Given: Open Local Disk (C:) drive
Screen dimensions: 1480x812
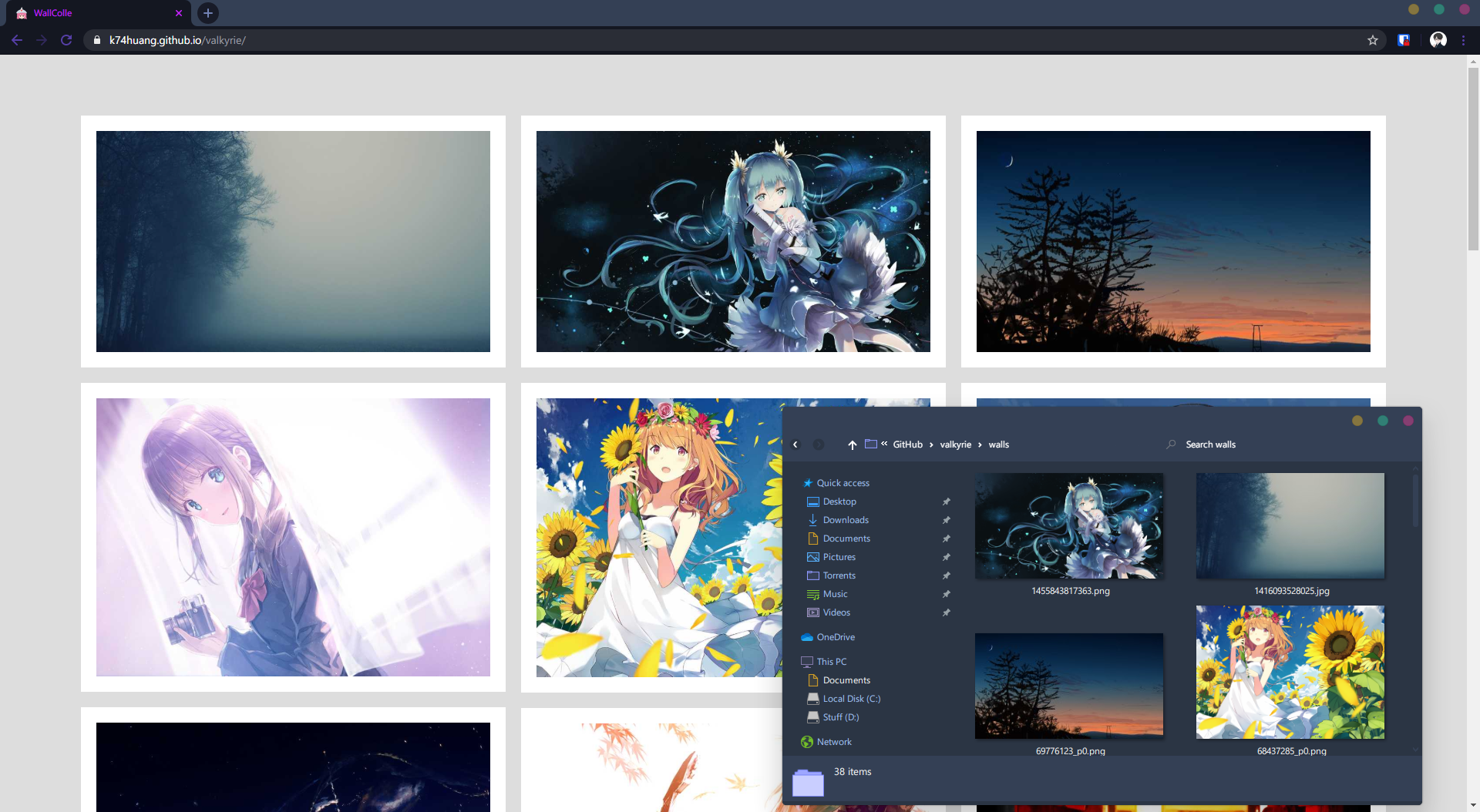Looking at the screenshot, I should pos(851,699).
